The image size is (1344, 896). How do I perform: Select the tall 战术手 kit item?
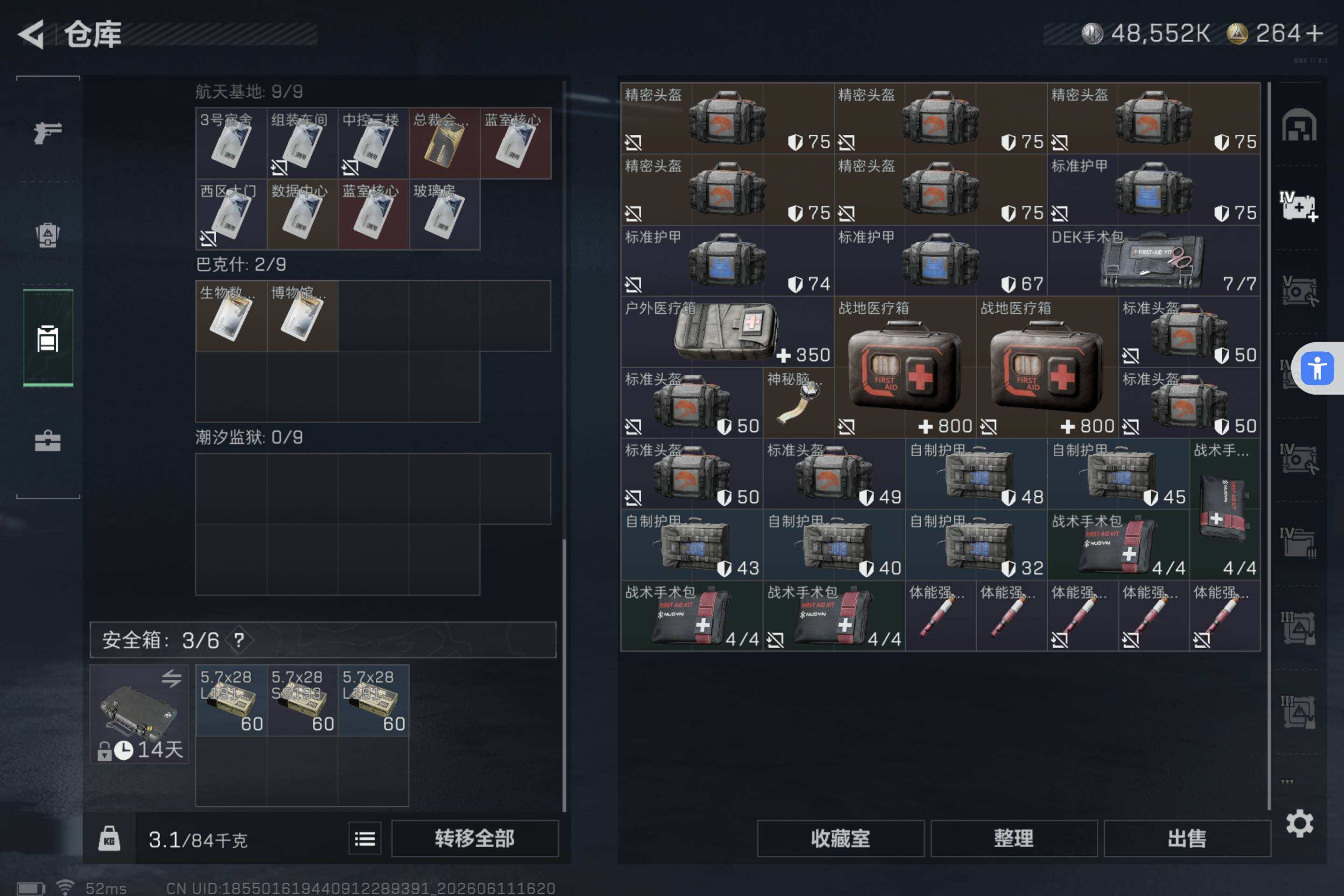1225,509
